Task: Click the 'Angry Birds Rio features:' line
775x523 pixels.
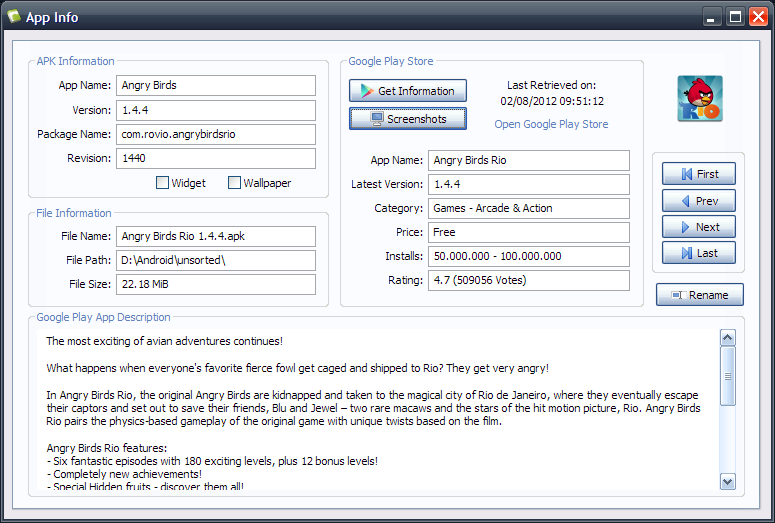Action: point(107,448)
